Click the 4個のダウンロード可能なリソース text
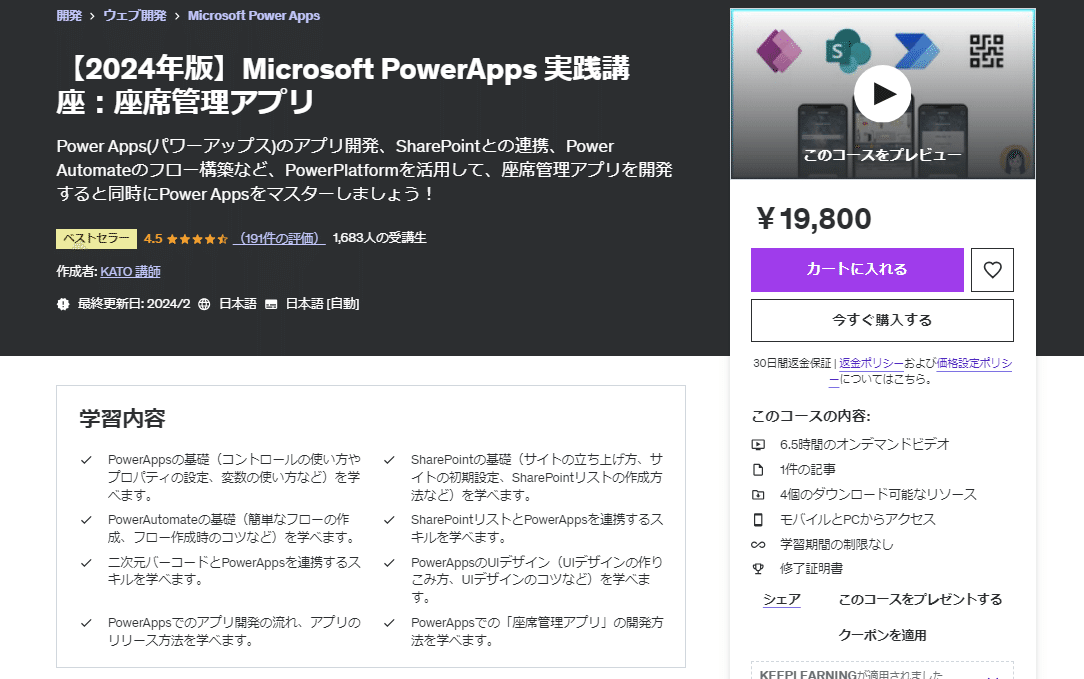Image resolution: width=1084 pixels, height=679 pixels. [878, 495]
